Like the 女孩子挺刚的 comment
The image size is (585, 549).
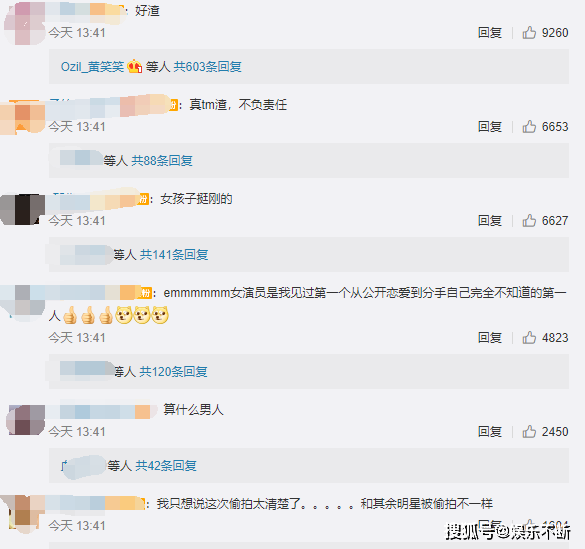pos(529,221)
